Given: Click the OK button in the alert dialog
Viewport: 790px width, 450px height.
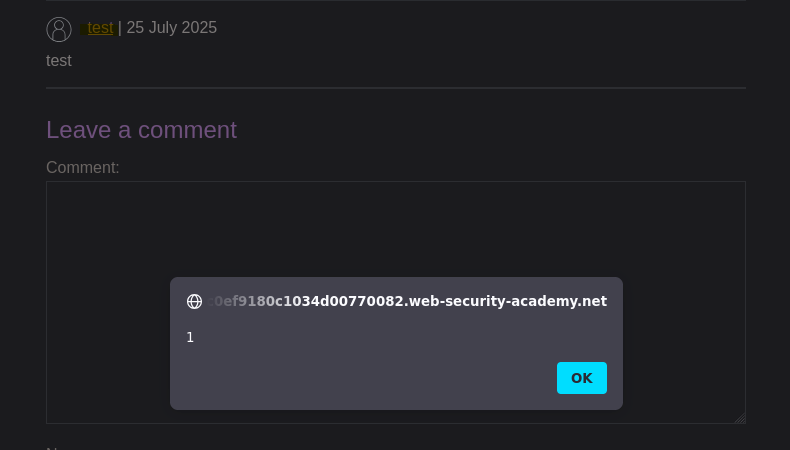Looking at the screenshot, I should tap(581, 378).
